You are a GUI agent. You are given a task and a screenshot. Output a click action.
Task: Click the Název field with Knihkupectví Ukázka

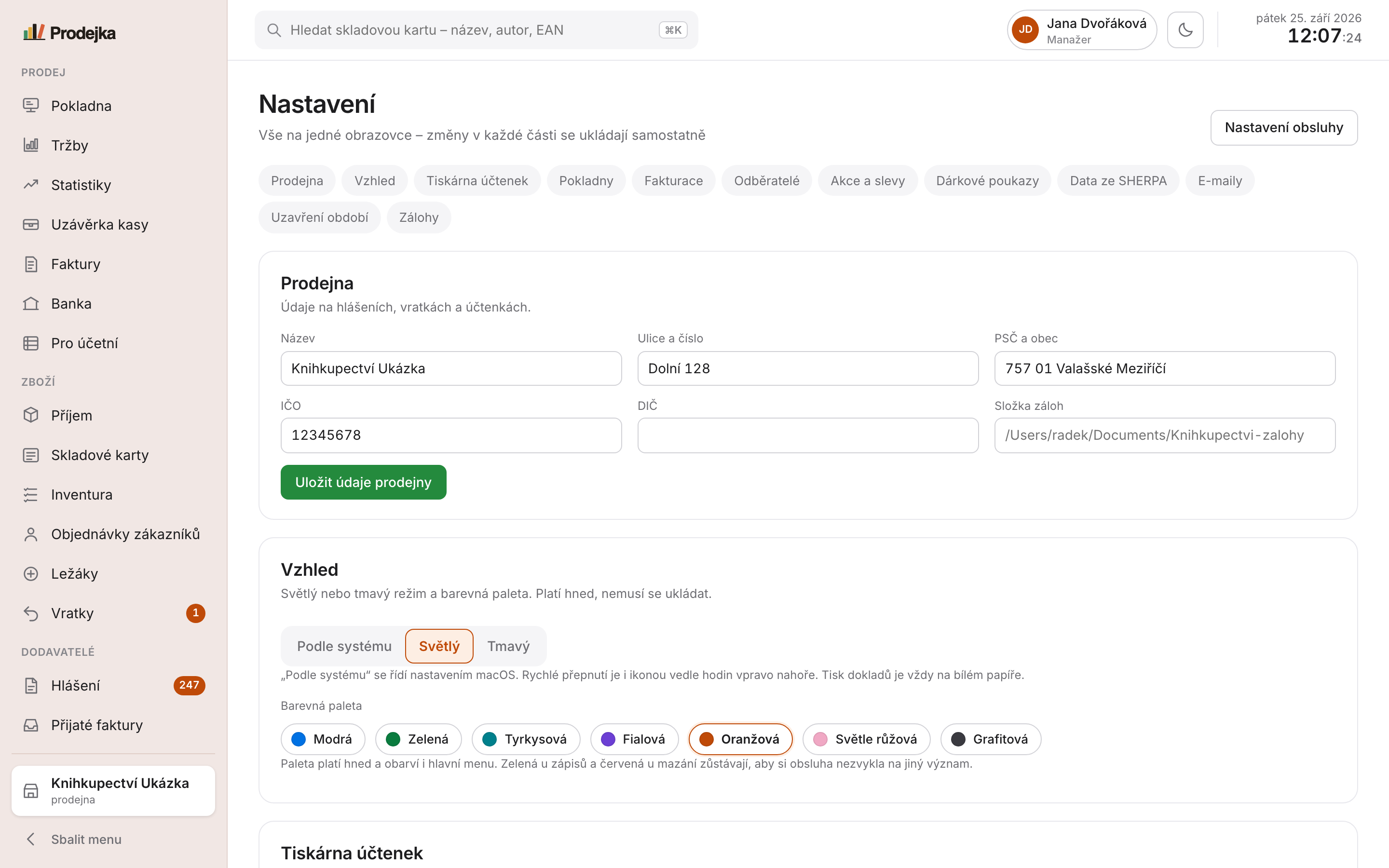(450, 368)
